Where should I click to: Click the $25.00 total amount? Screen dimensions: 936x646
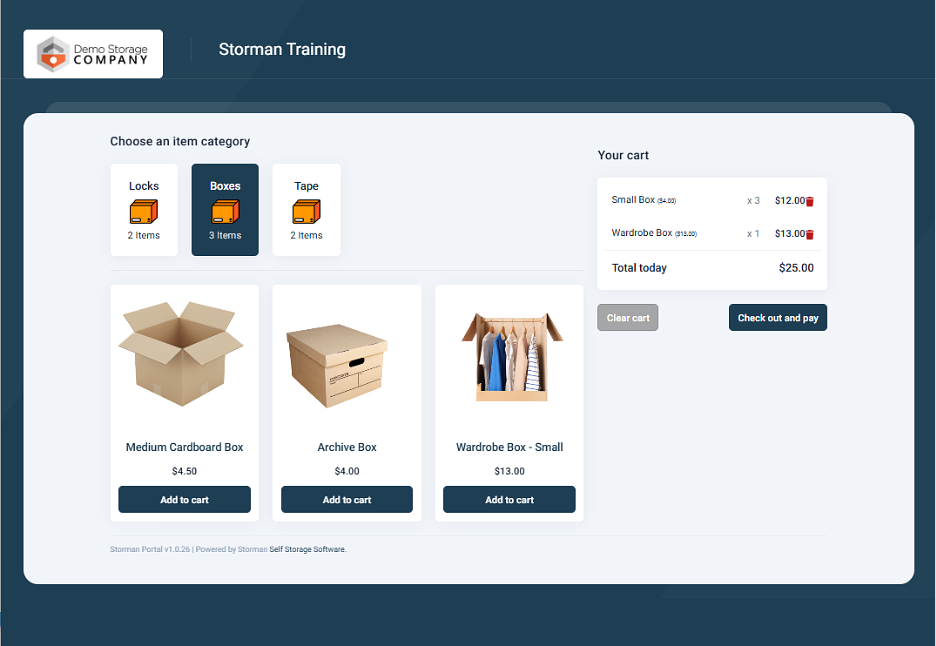796,268
